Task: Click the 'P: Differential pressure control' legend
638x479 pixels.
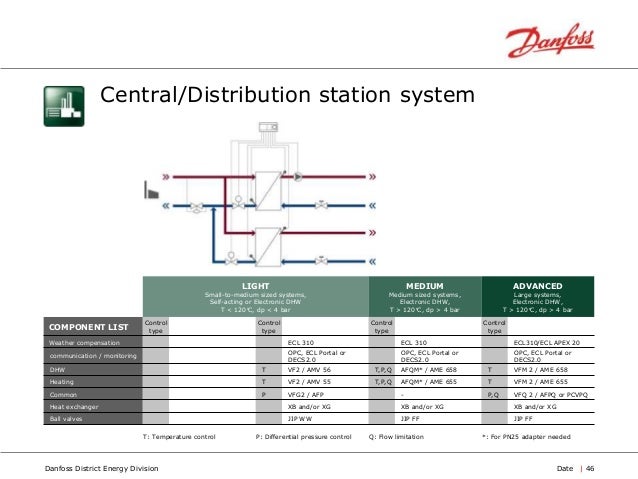Action: coord(304,437)
